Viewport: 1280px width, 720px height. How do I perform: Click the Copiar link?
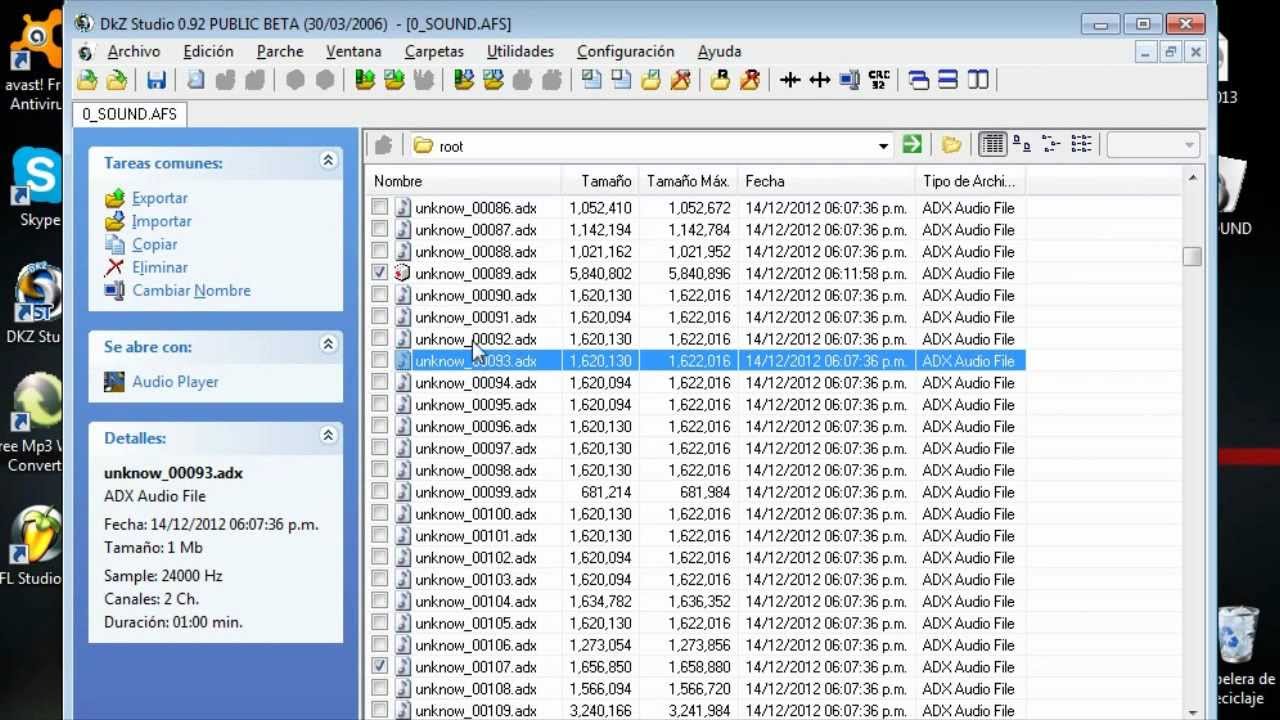coord(155,244)
